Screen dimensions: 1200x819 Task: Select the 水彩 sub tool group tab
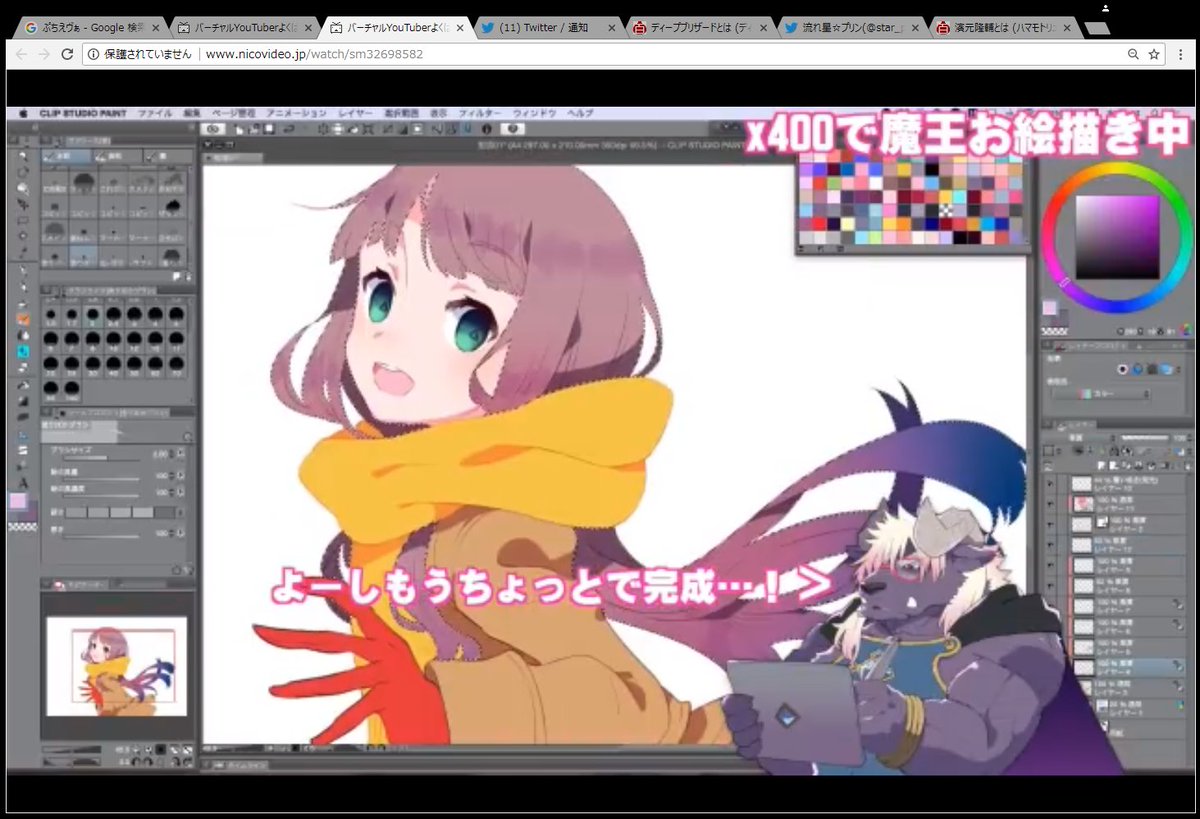68,157
